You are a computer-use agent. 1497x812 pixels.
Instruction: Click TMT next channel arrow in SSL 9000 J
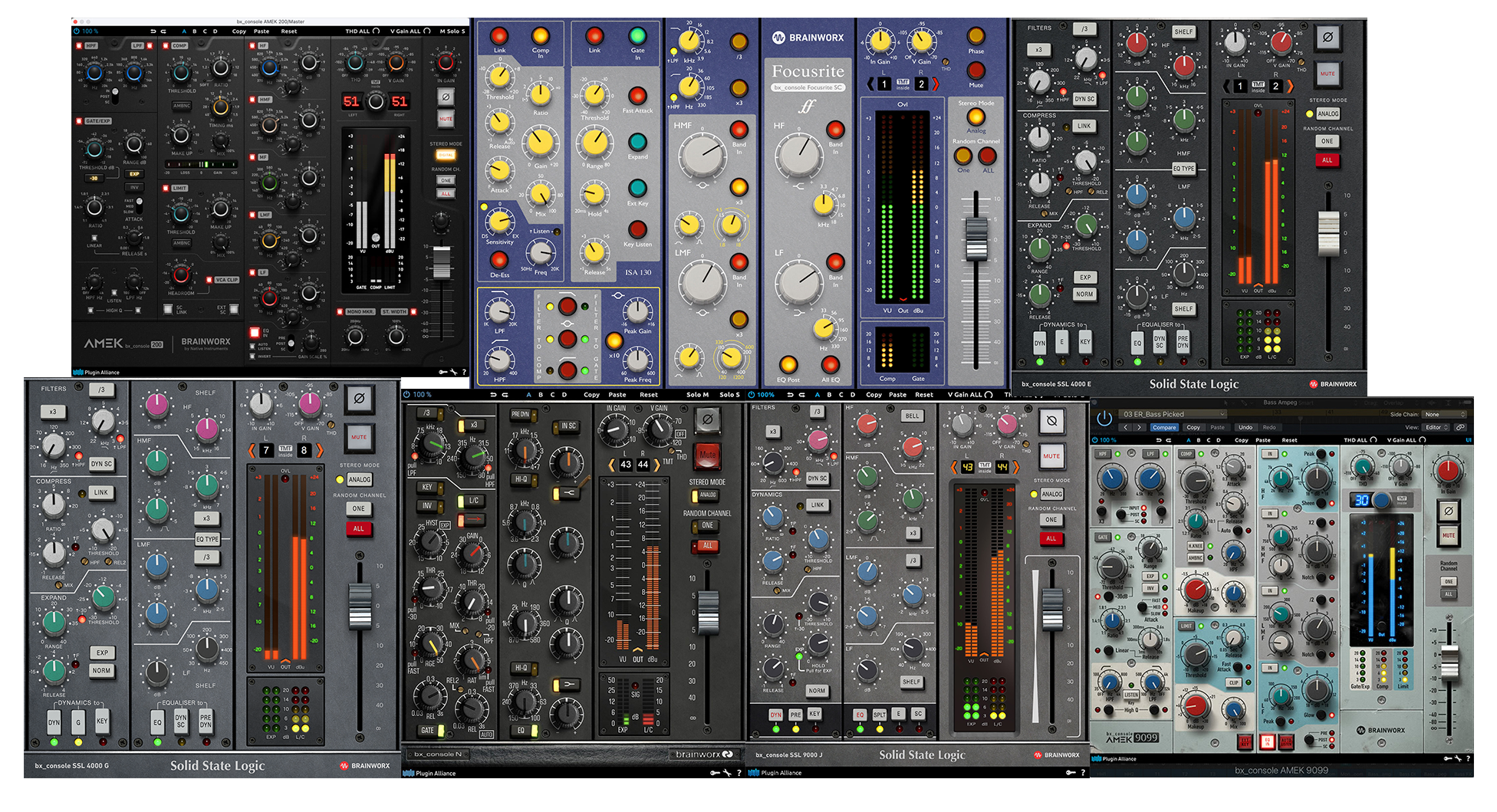click(1016, 466)
